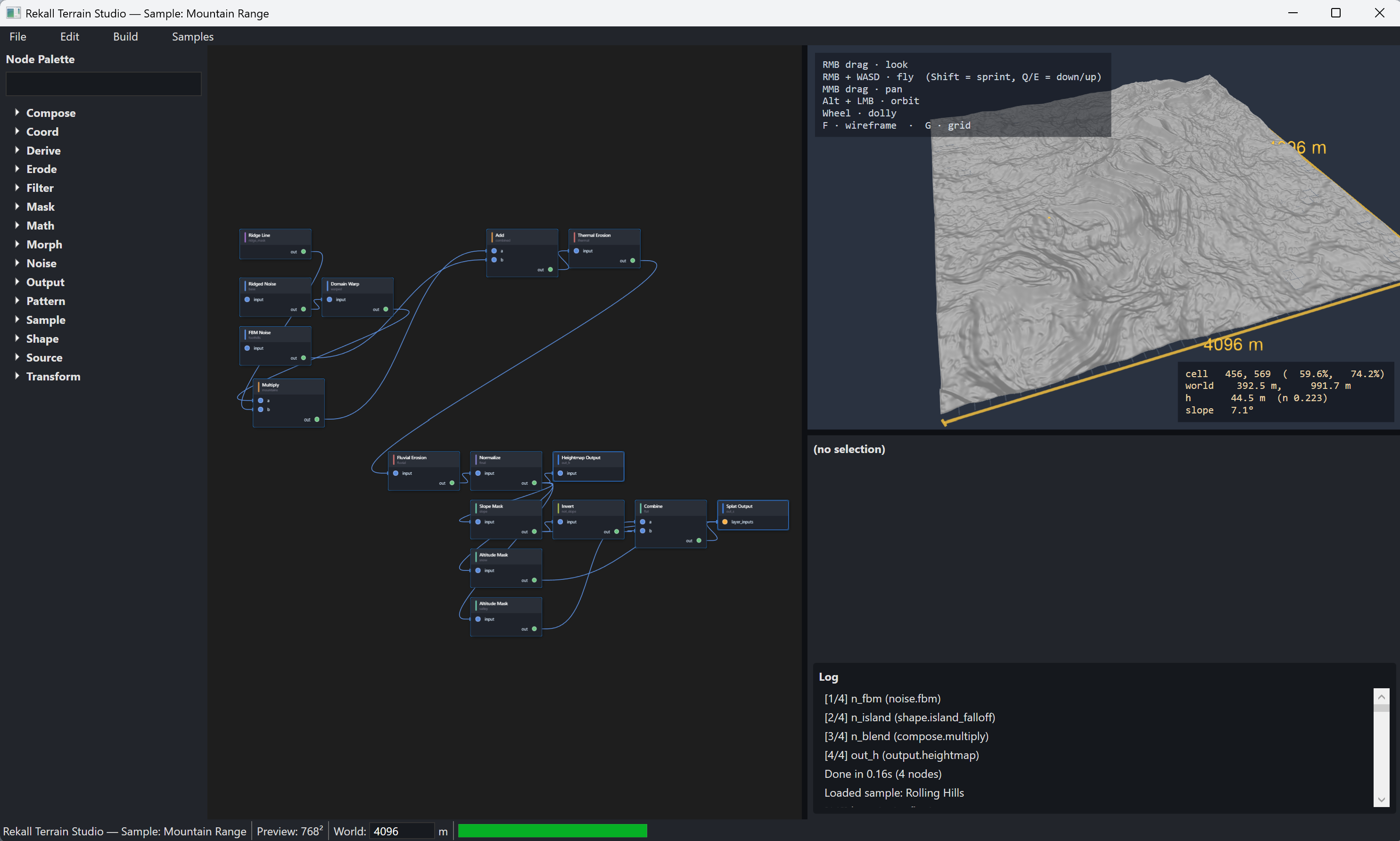Click the input port of Heightmap Output node
This screenshot has height=841, width=1400.
point(560,473)
